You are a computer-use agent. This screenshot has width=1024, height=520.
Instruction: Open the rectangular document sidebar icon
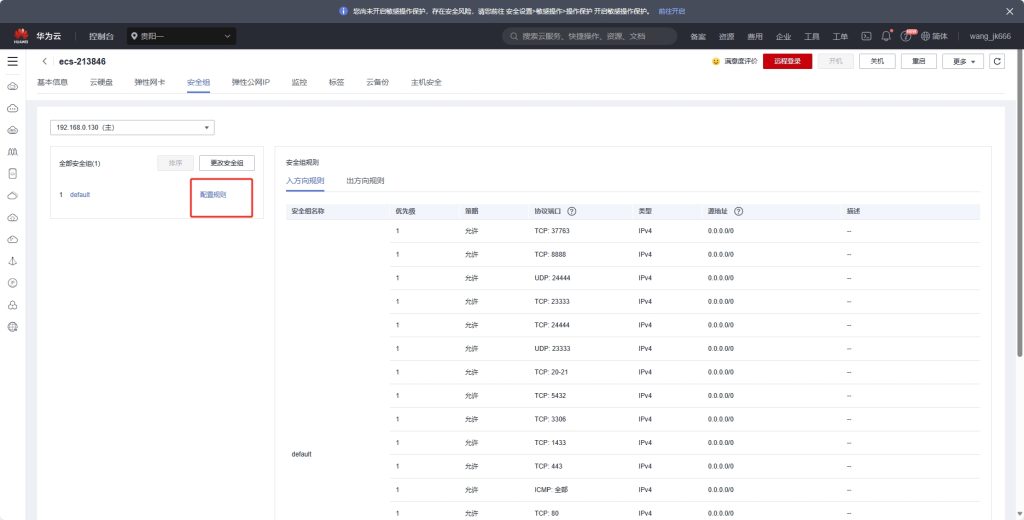[12, 174]
